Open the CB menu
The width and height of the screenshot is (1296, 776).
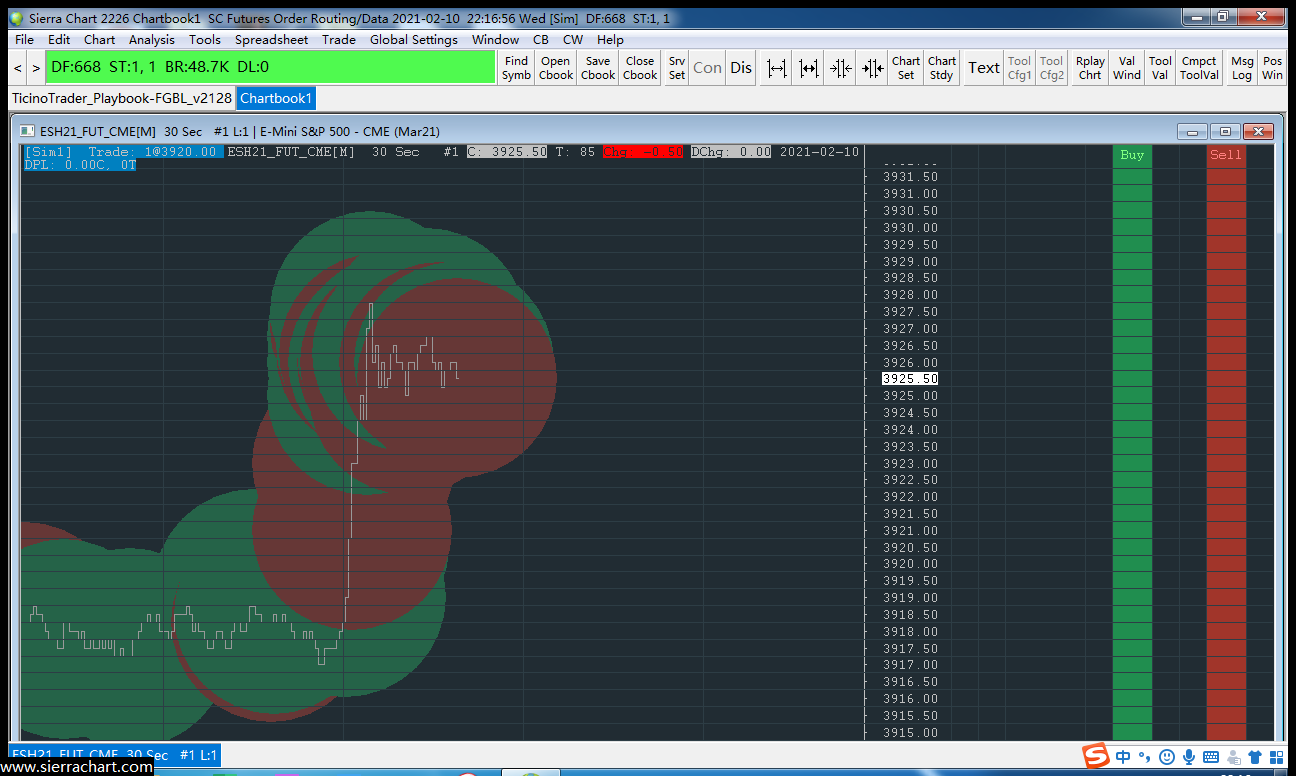pyautogui.click(x=541, y=40)
